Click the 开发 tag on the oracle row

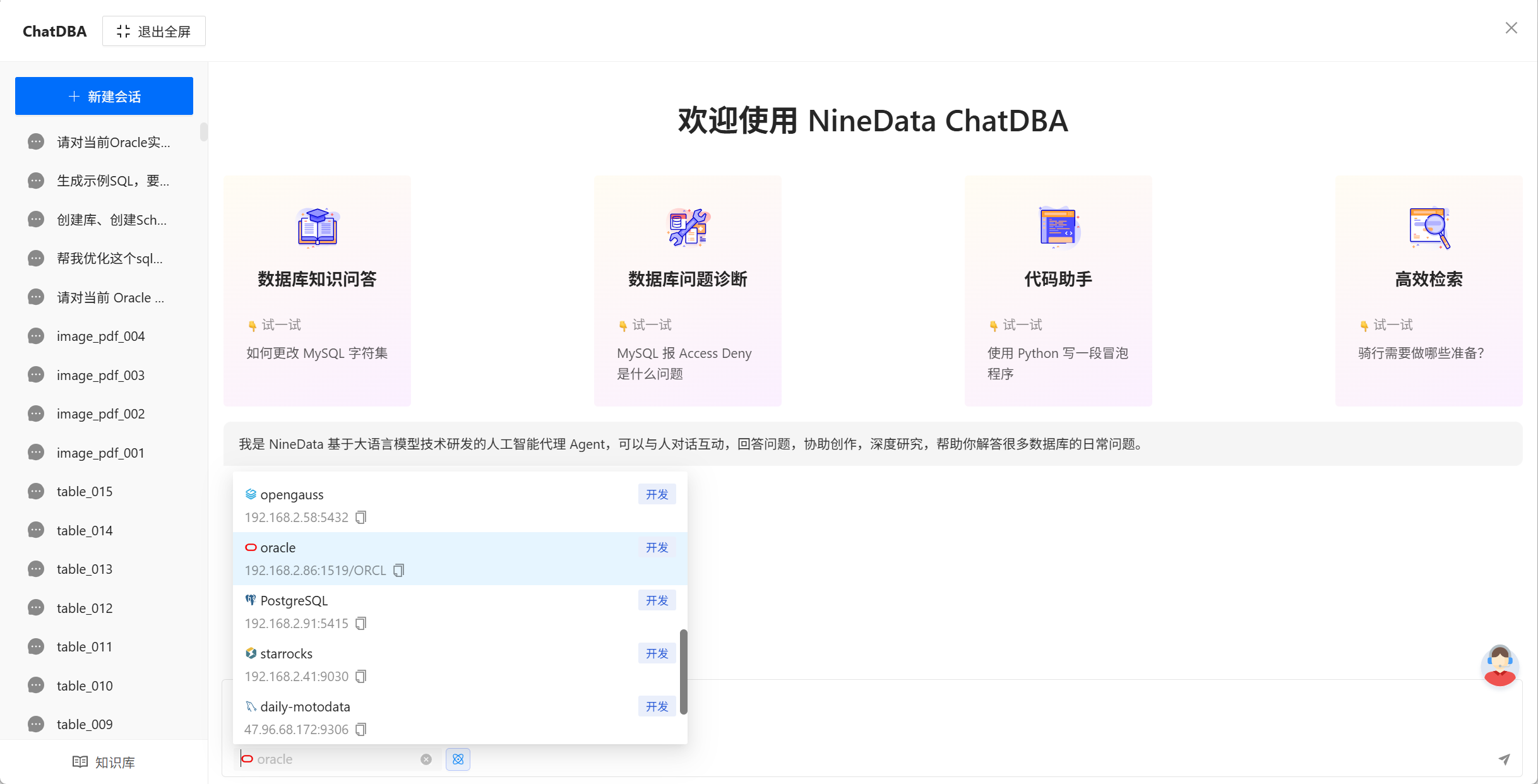(x=657, y=548)
